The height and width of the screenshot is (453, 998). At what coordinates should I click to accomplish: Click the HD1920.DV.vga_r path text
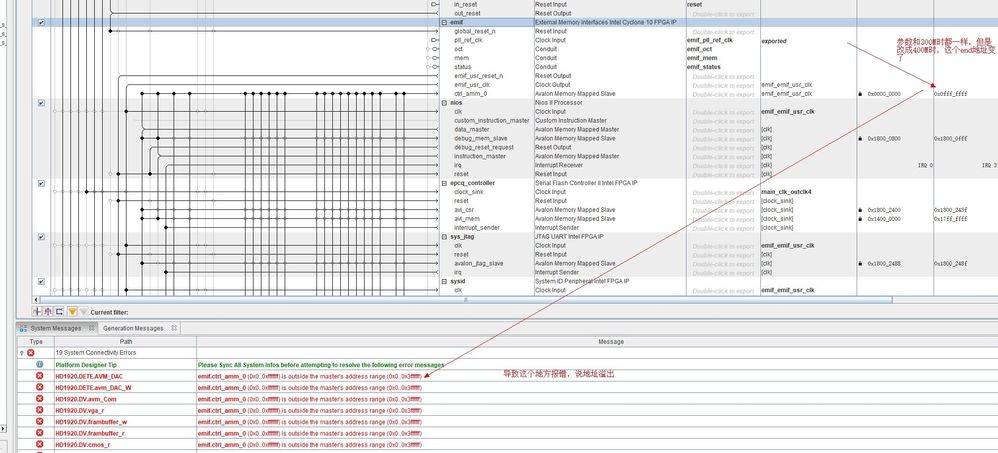[80, 410]
